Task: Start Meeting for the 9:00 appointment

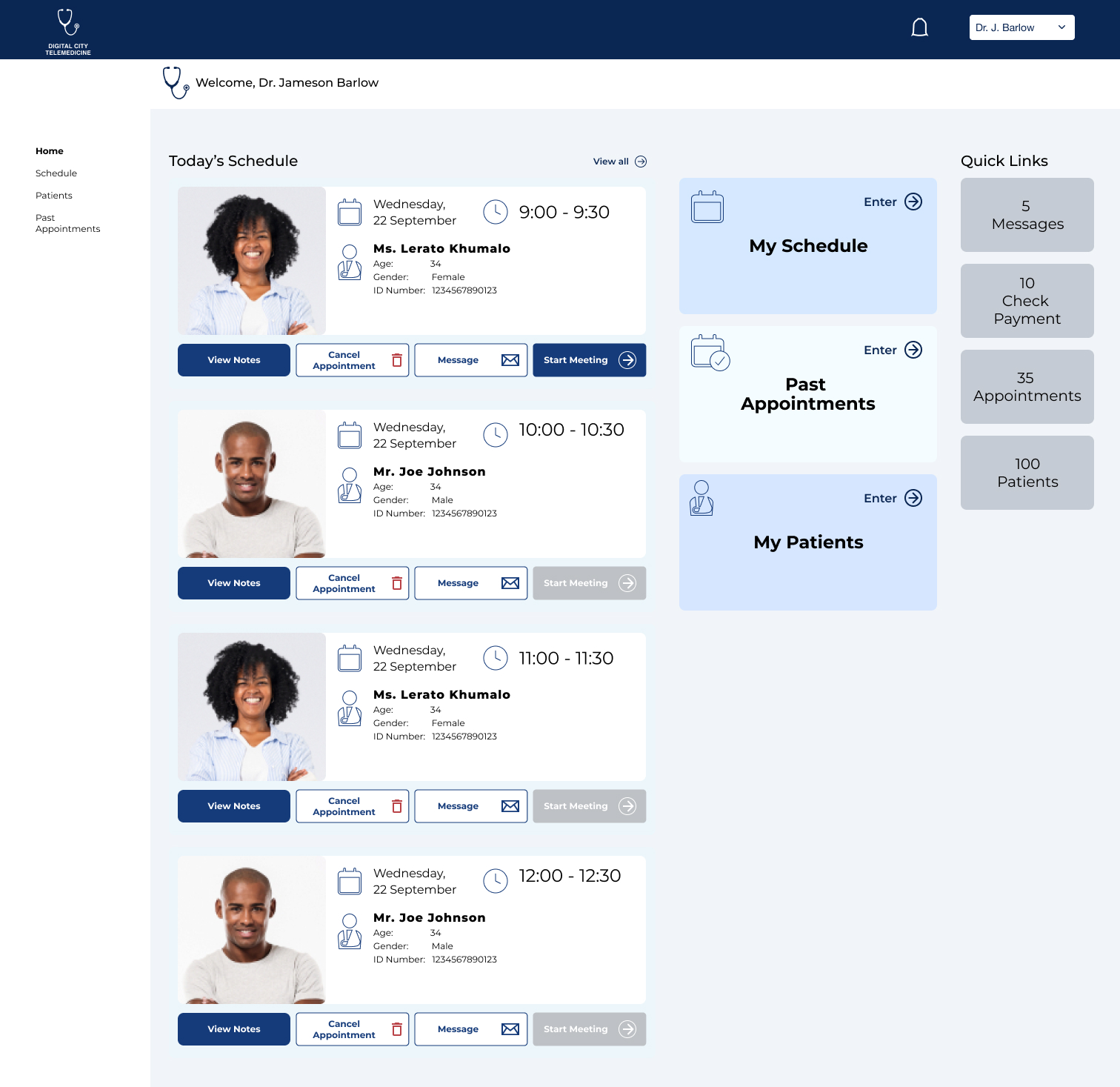Action: click(x=589, y=360)
